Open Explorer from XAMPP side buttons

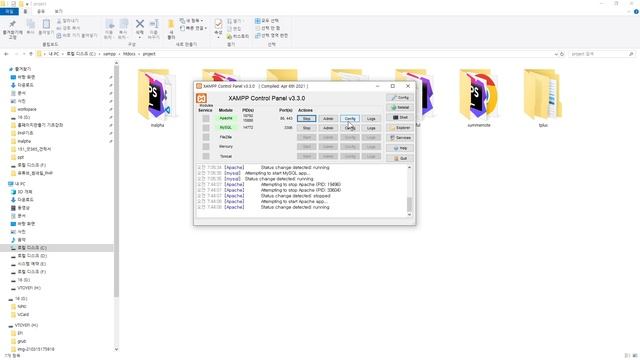[400, 128]
